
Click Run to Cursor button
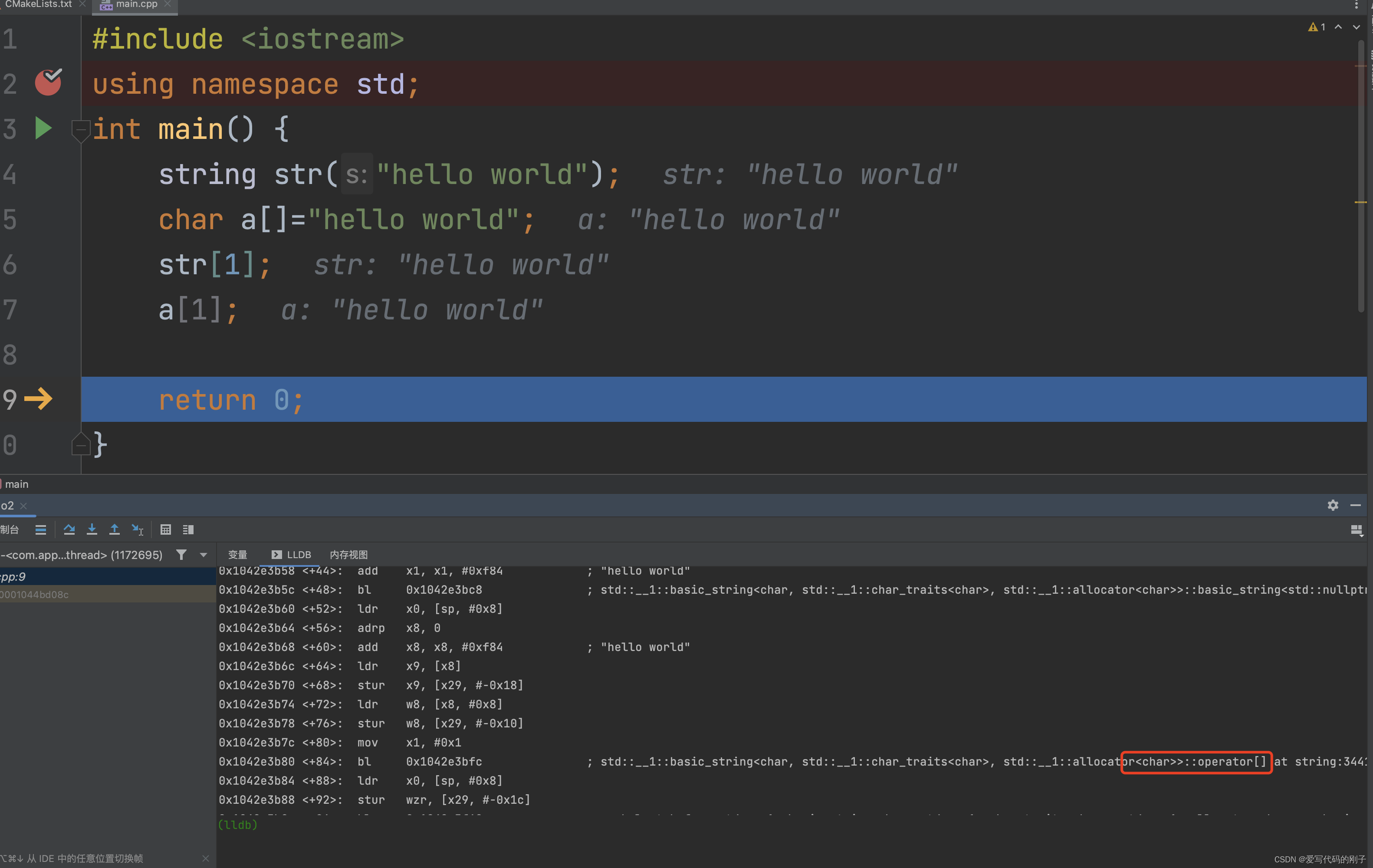(x=138, y=530)
